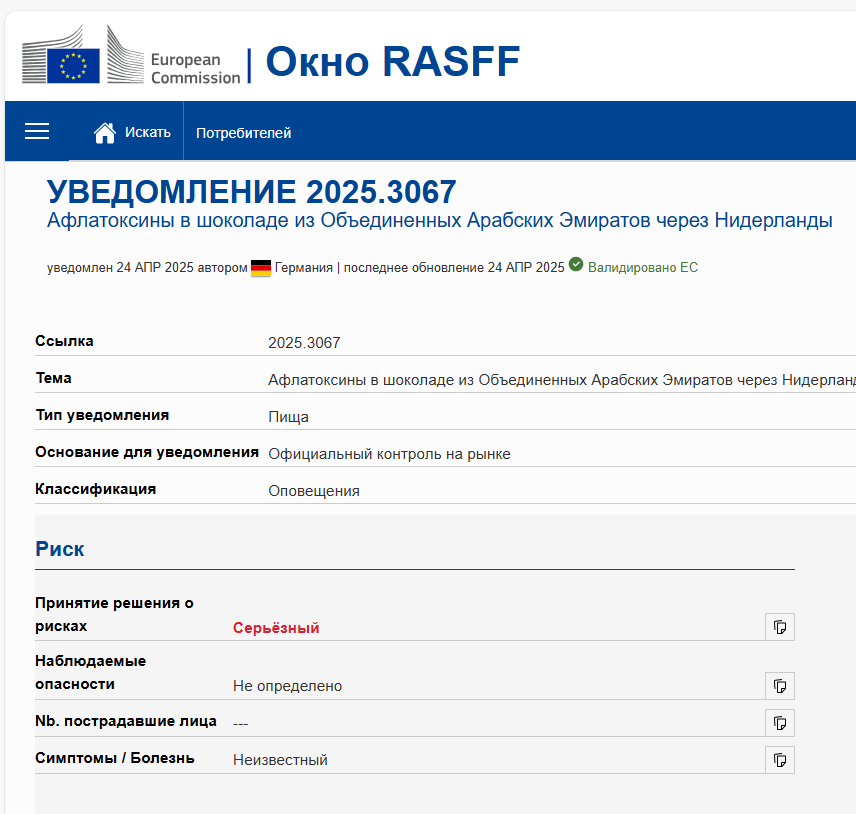Image resolution: width=856 pixels, height=814 pixels.
Task: Select the УВЕДОМЛЕНИЕ 2025.3067 heading
Action: point(251,192)
